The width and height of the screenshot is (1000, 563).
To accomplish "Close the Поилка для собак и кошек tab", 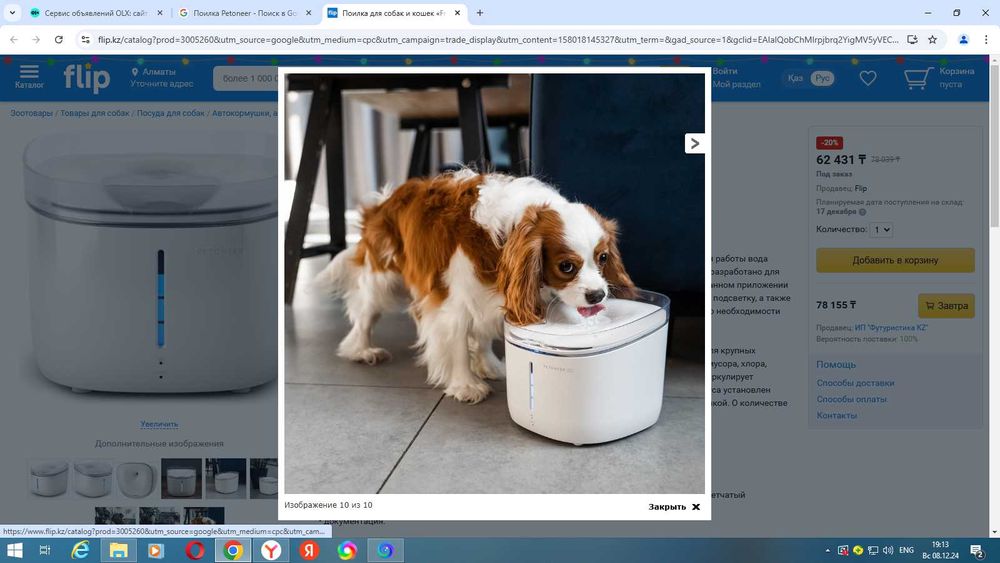I will click(457, 13).
